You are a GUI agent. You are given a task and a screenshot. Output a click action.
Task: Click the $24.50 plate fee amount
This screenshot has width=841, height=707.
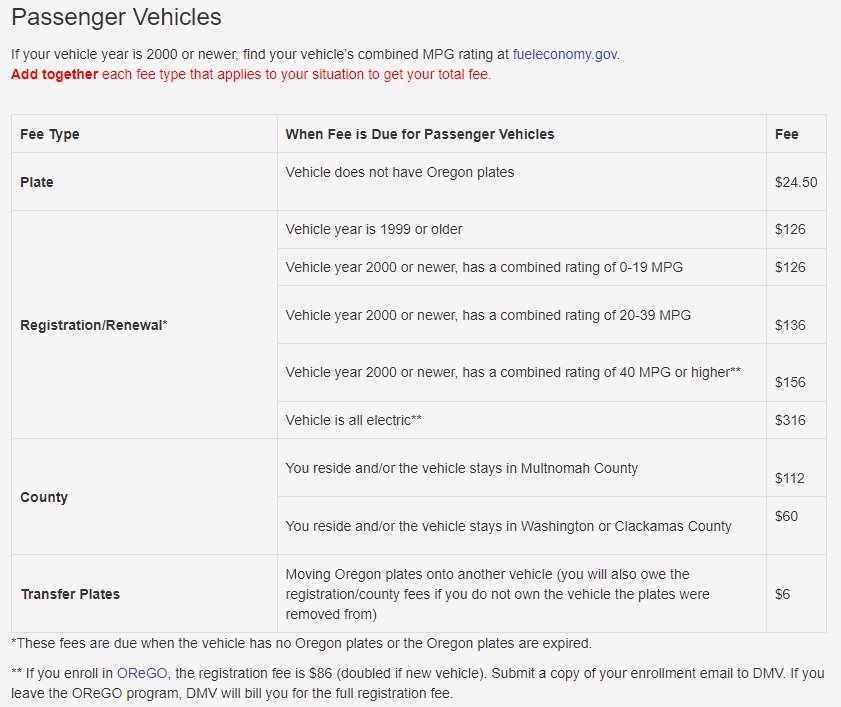[796, 182]
